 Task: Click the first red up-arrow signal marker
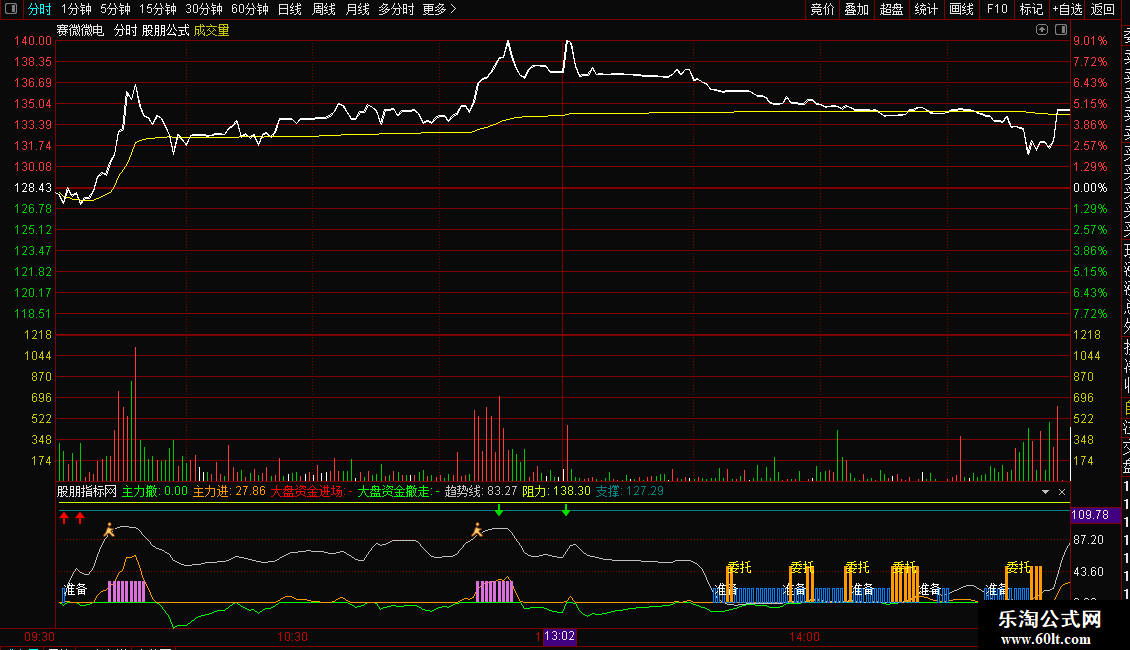(64, 518)
